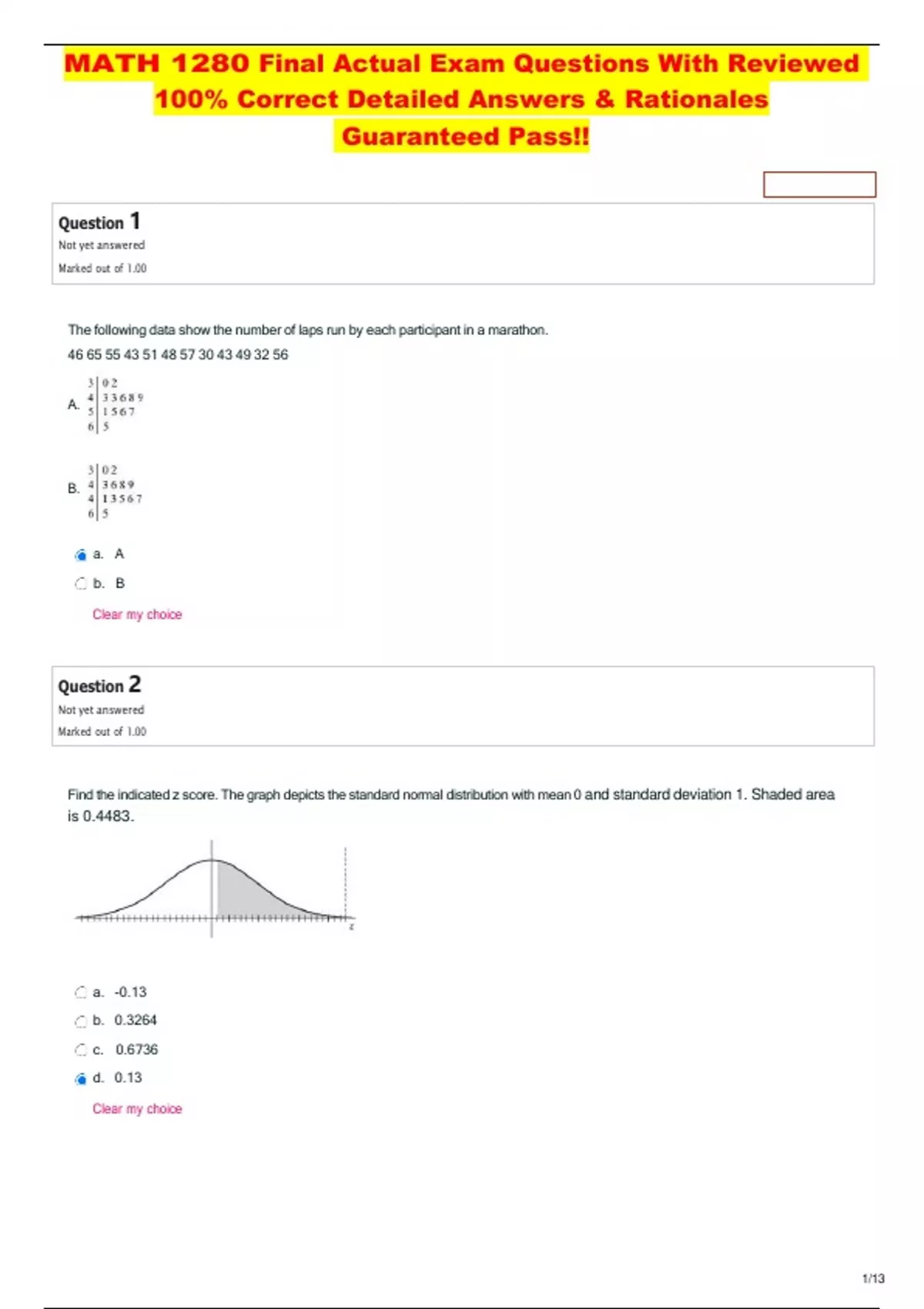Select answer a. -0.13 in Question 2
This screenshot has width=924, height=1309.
[80, 992]
